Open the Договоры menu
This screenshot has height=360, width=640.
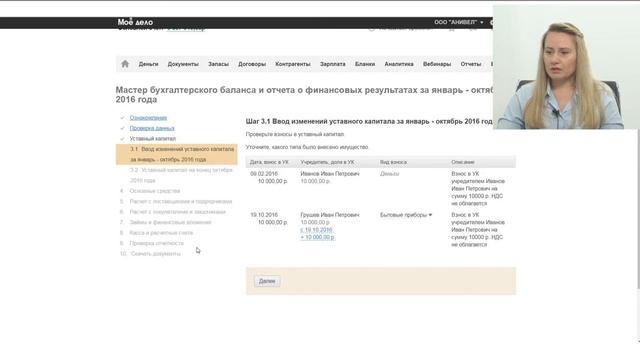(x=252, y=64)
